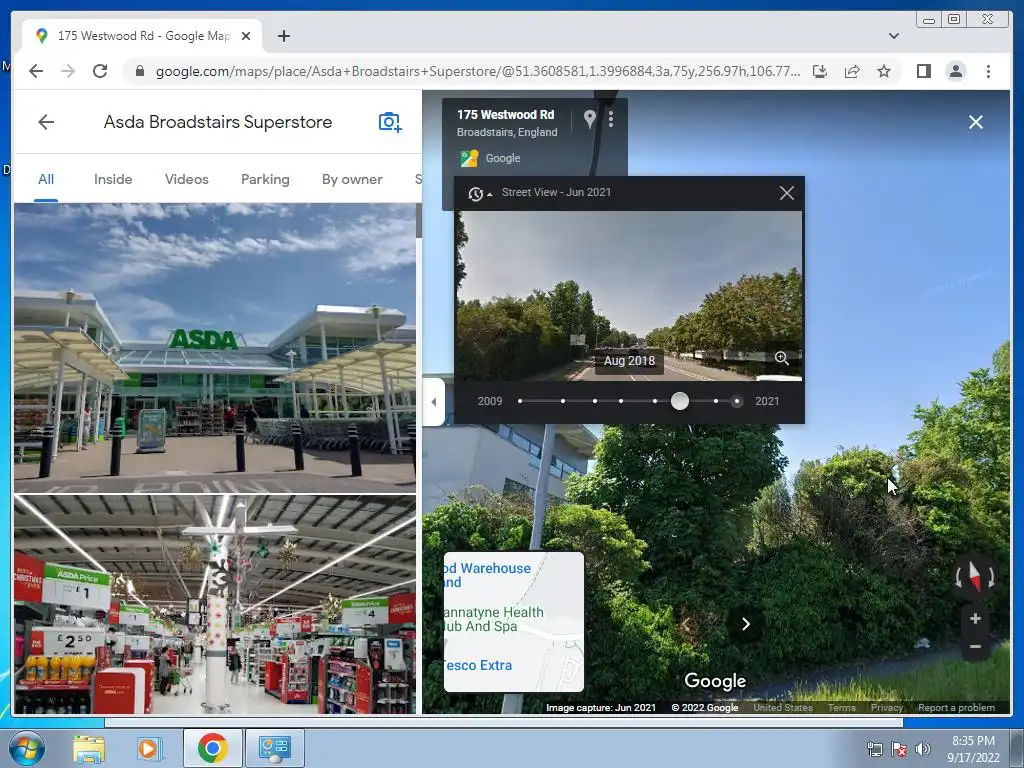Select the 2021 timeline end point
Image resolution: width=1024 pixels, height=768 pixels.
tap(737, 401)
